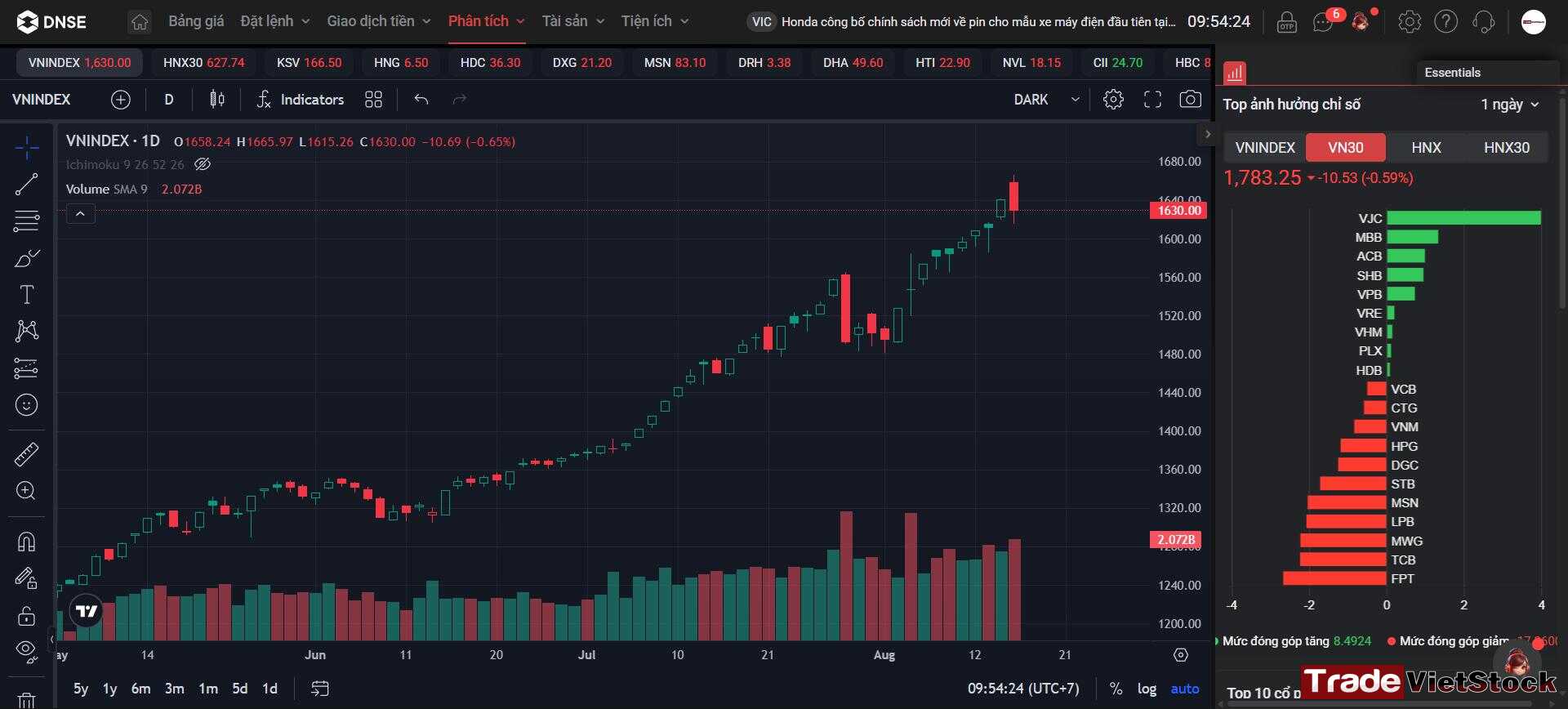Toggle Ichimoku indicator visibility eye
Viewport: 1568px width, 709px height.
click(x=203, y=164)
